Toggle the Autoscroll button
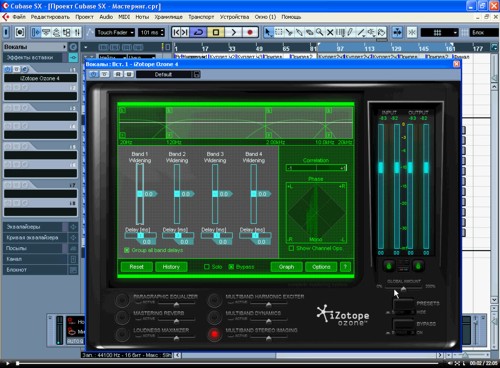 pyautogui.click(x=397, y=32)
